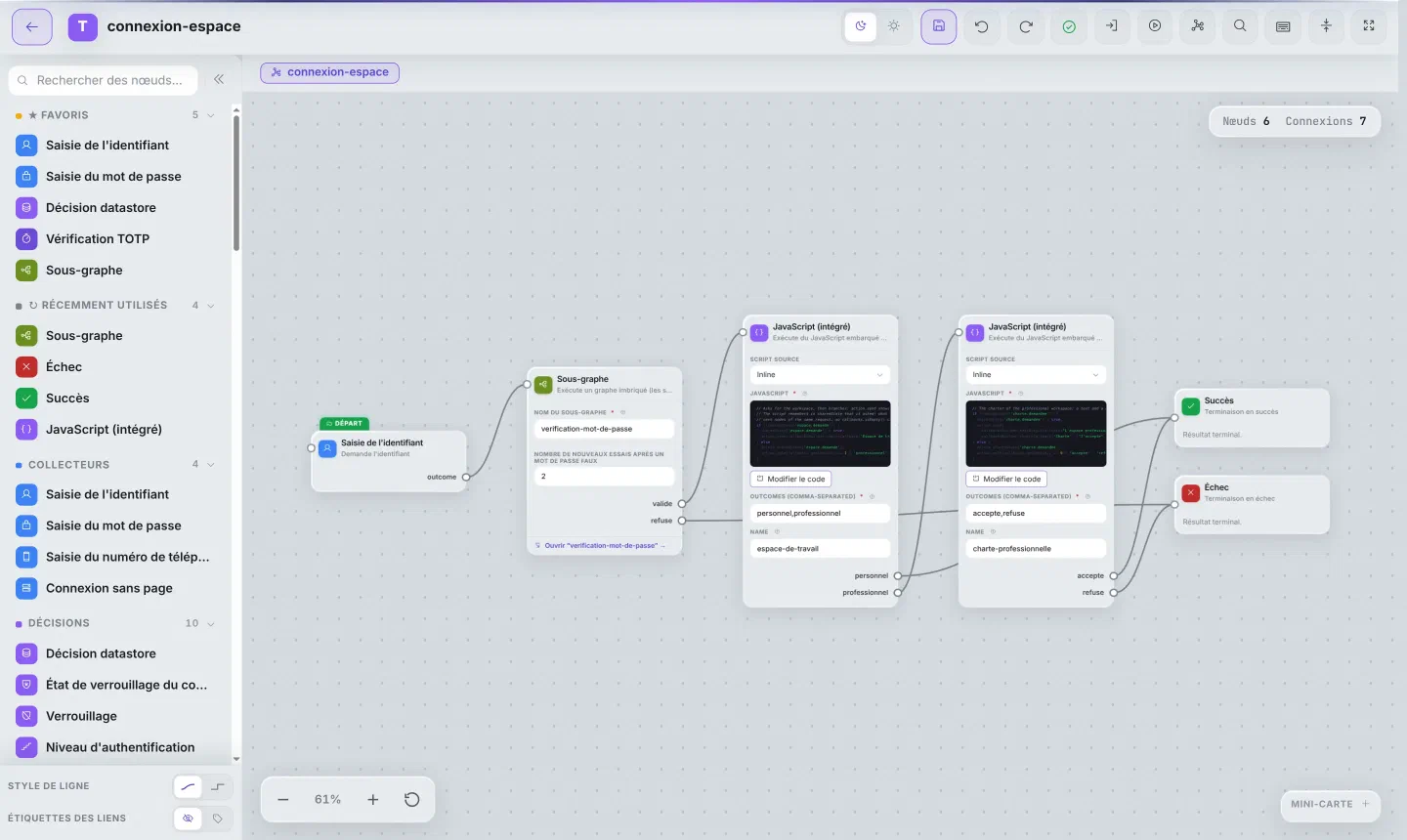Click the save flow icon
The image size is (1407, 840).
tap(938, 26)
